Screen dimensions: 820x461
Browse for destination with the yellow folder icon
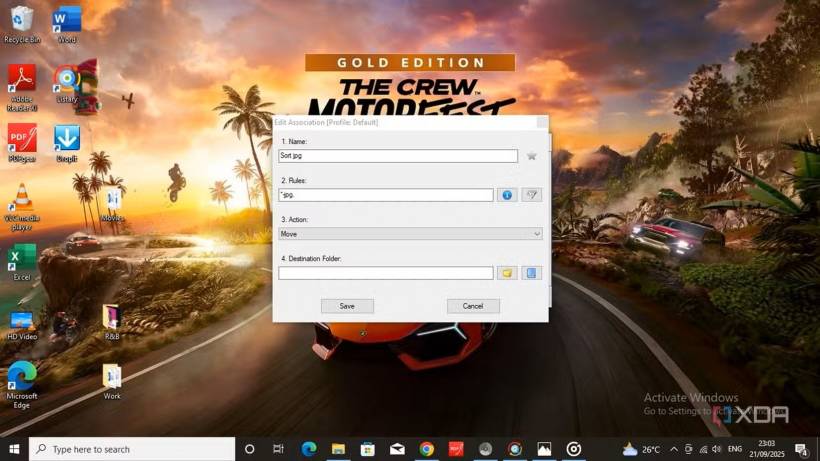coord(507,273)
